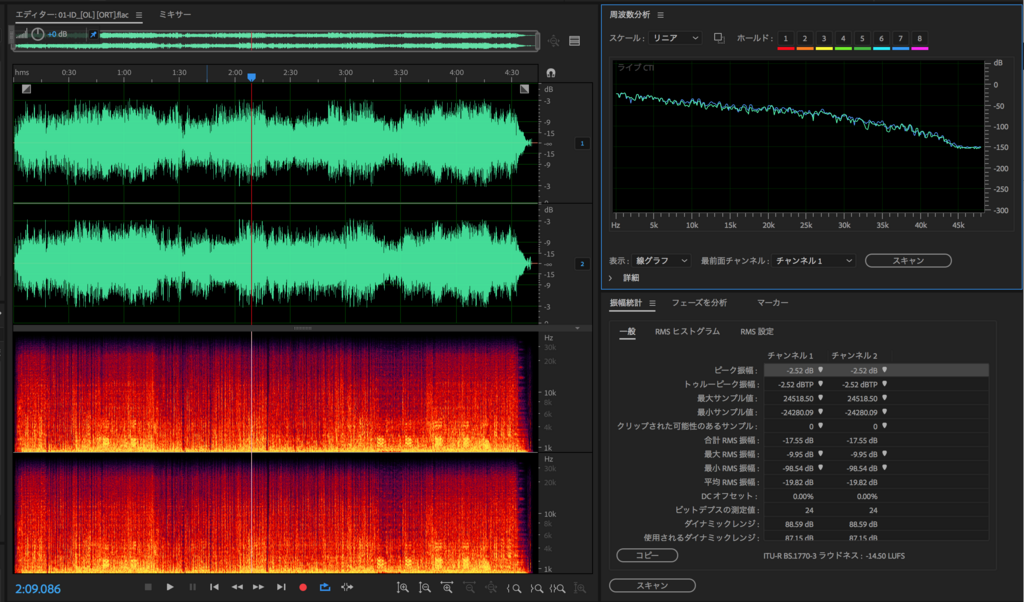
Task: Open the スケール dropdown set to リニア
Action: 675,39
